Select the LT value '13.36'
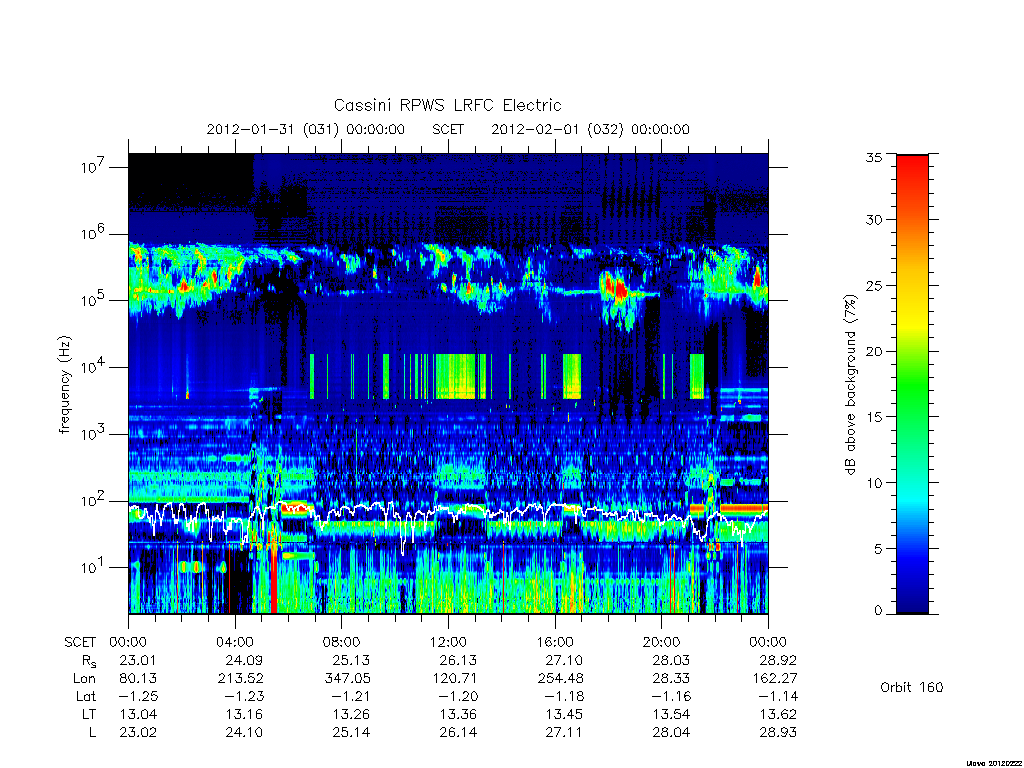This screenshot has height=768, width=1024. click(458, 714)
